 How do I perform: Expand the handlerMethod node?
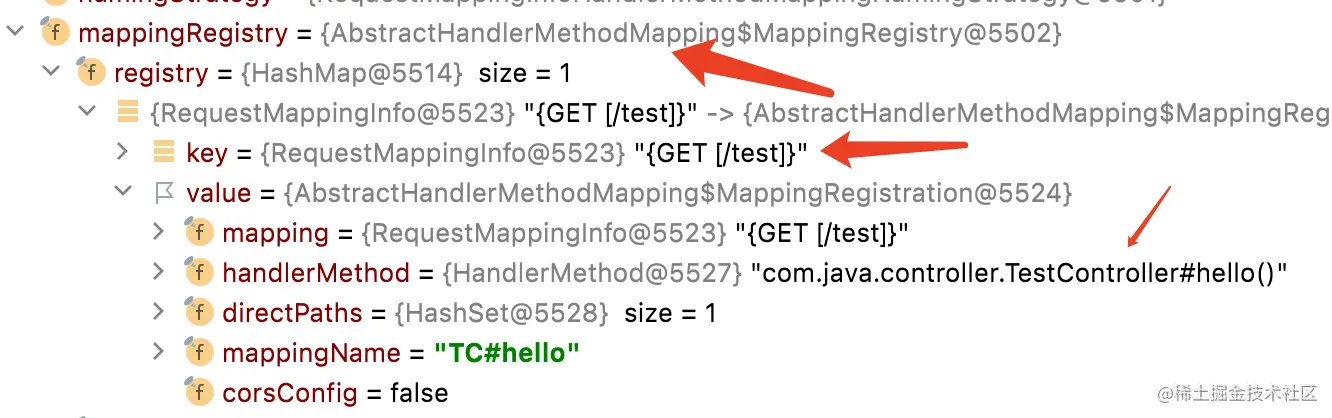pyautogui.click(x=158, y=273)
